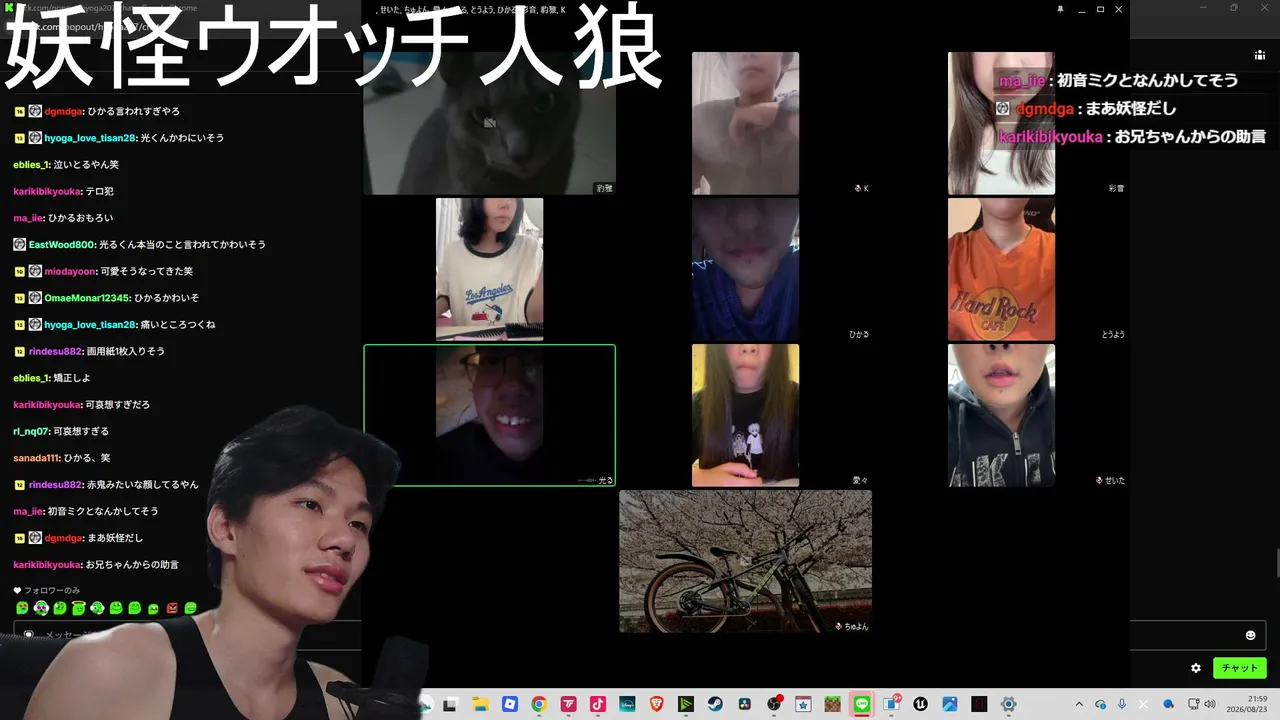Open the File Explorer taskbar icon

pos(479,704)
